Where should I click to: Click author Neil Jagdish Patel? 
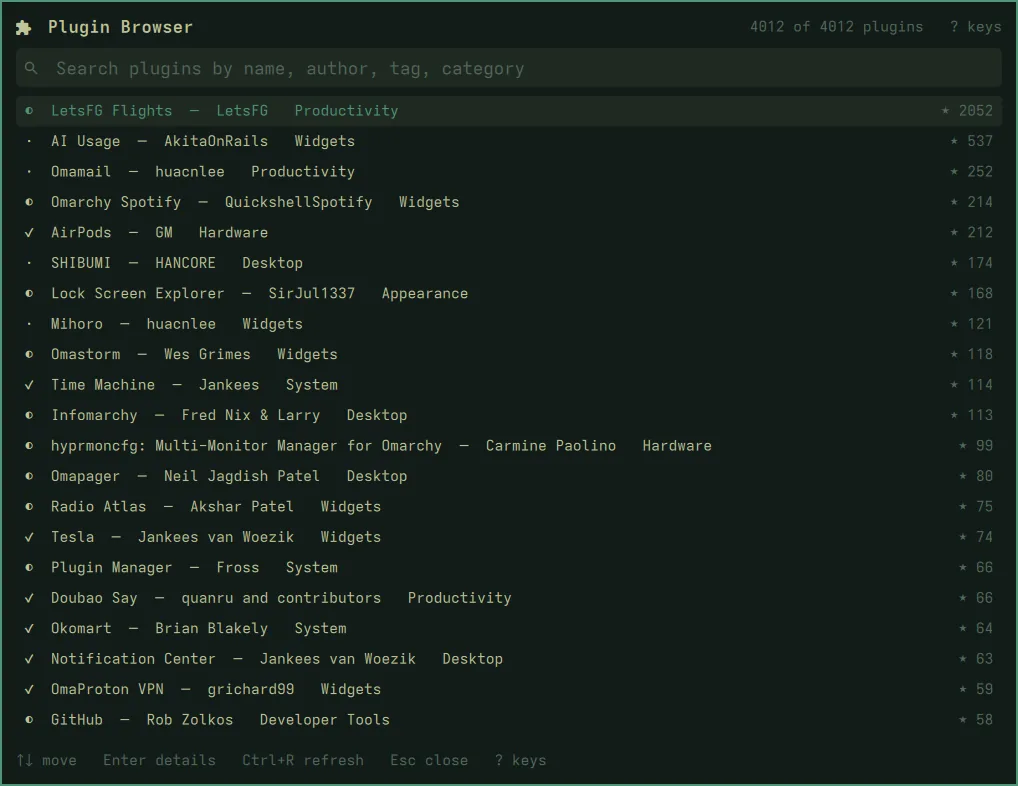point(242,476)
